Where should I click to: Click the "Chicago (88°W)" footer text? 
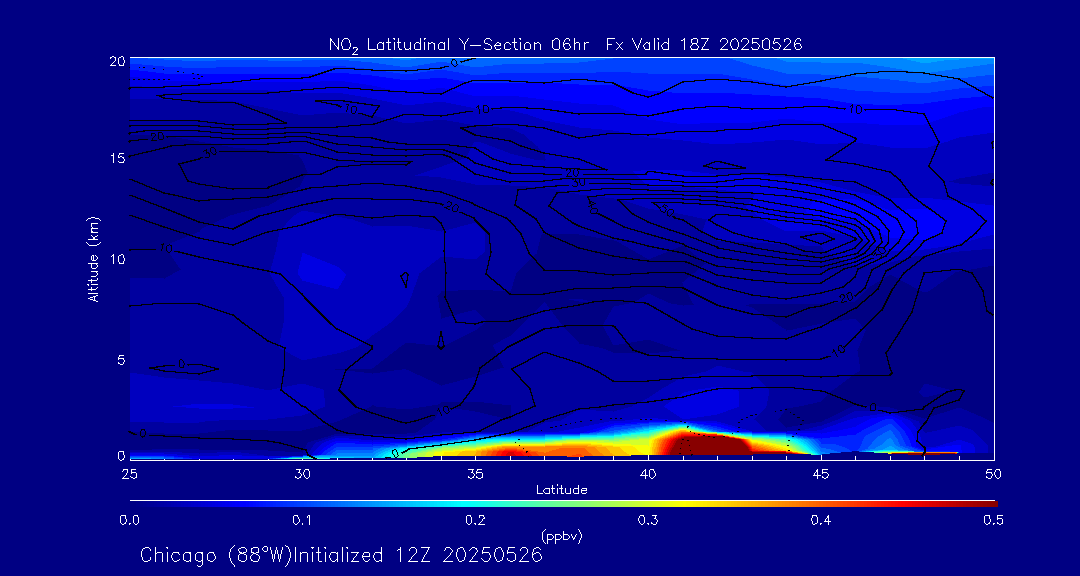point(216,555)
